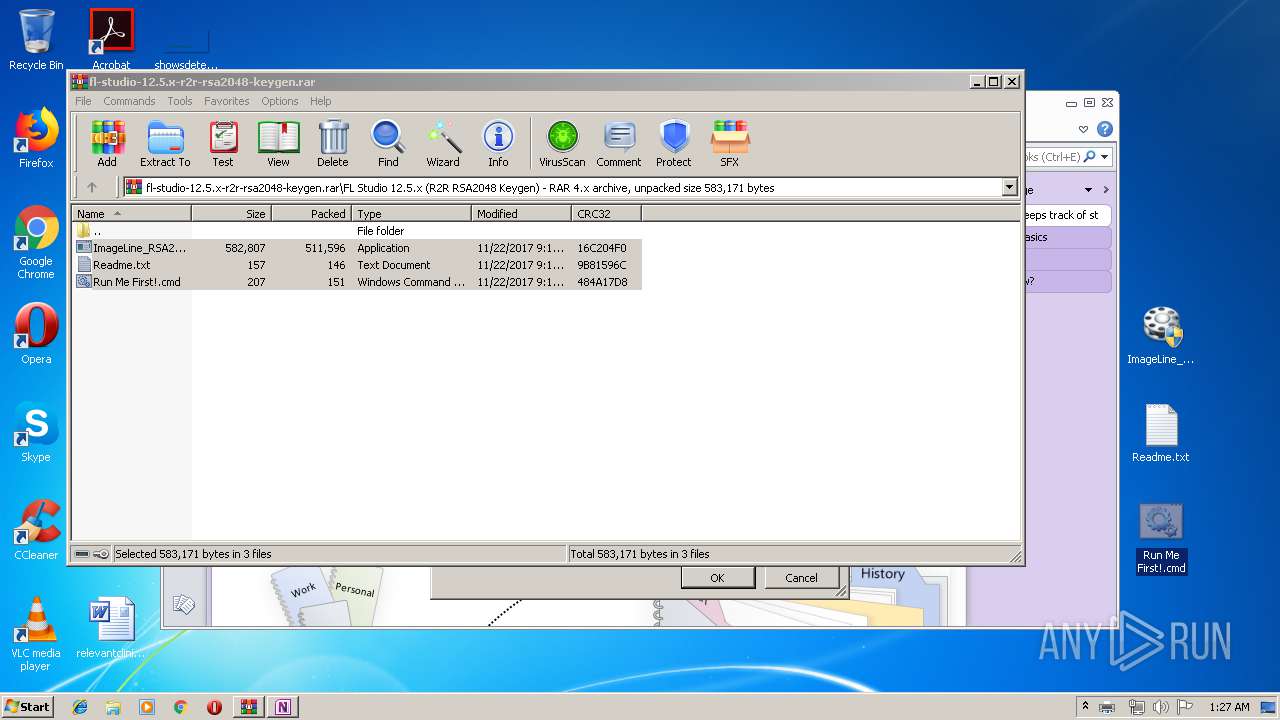Click the Opera desktop shortcut
The image size is (1280, 720).
pyautogui.click(x=36, y=334)
